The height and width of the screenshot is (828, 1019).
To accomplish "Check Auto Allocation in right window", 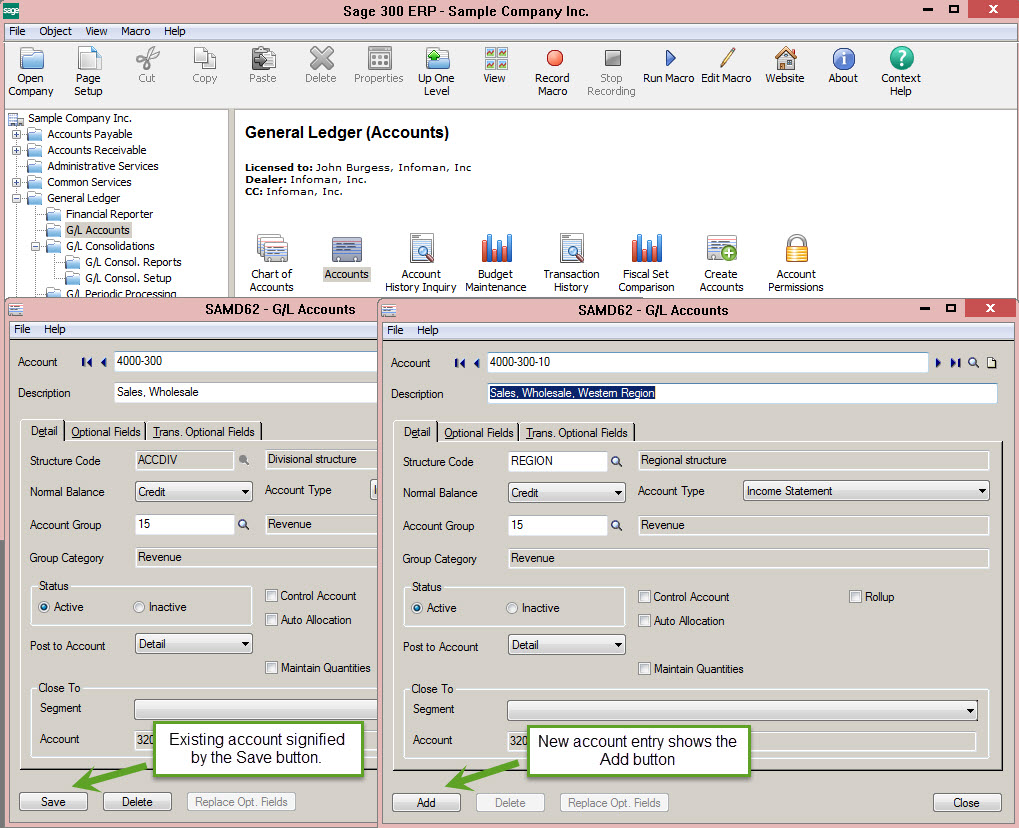I will [645, 621].
